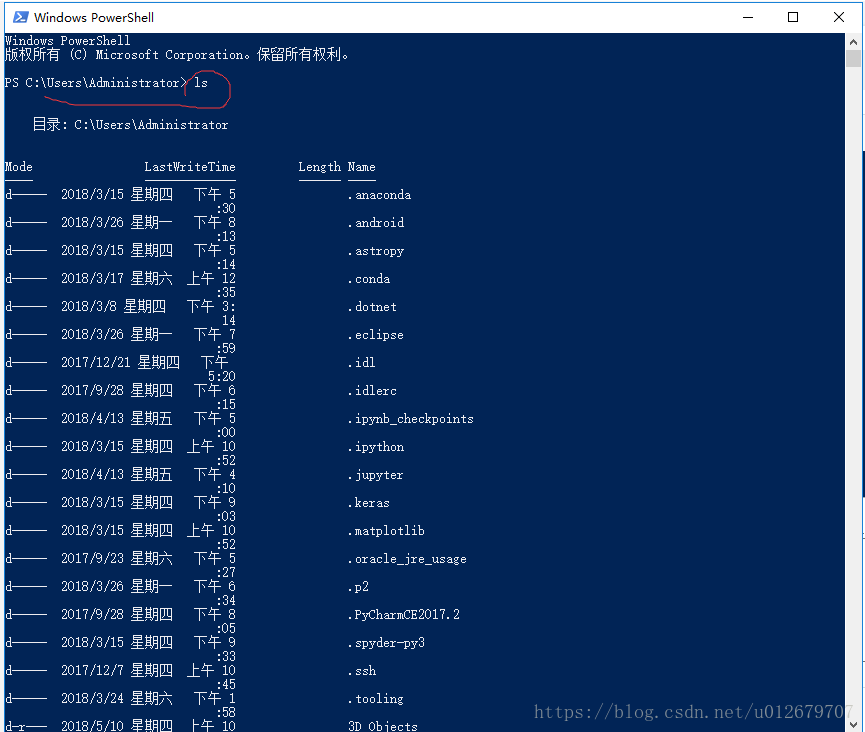Screen dimensions: 865x732
Task: Click the '.ipython' directory name
Action: [x=376, y=447]
